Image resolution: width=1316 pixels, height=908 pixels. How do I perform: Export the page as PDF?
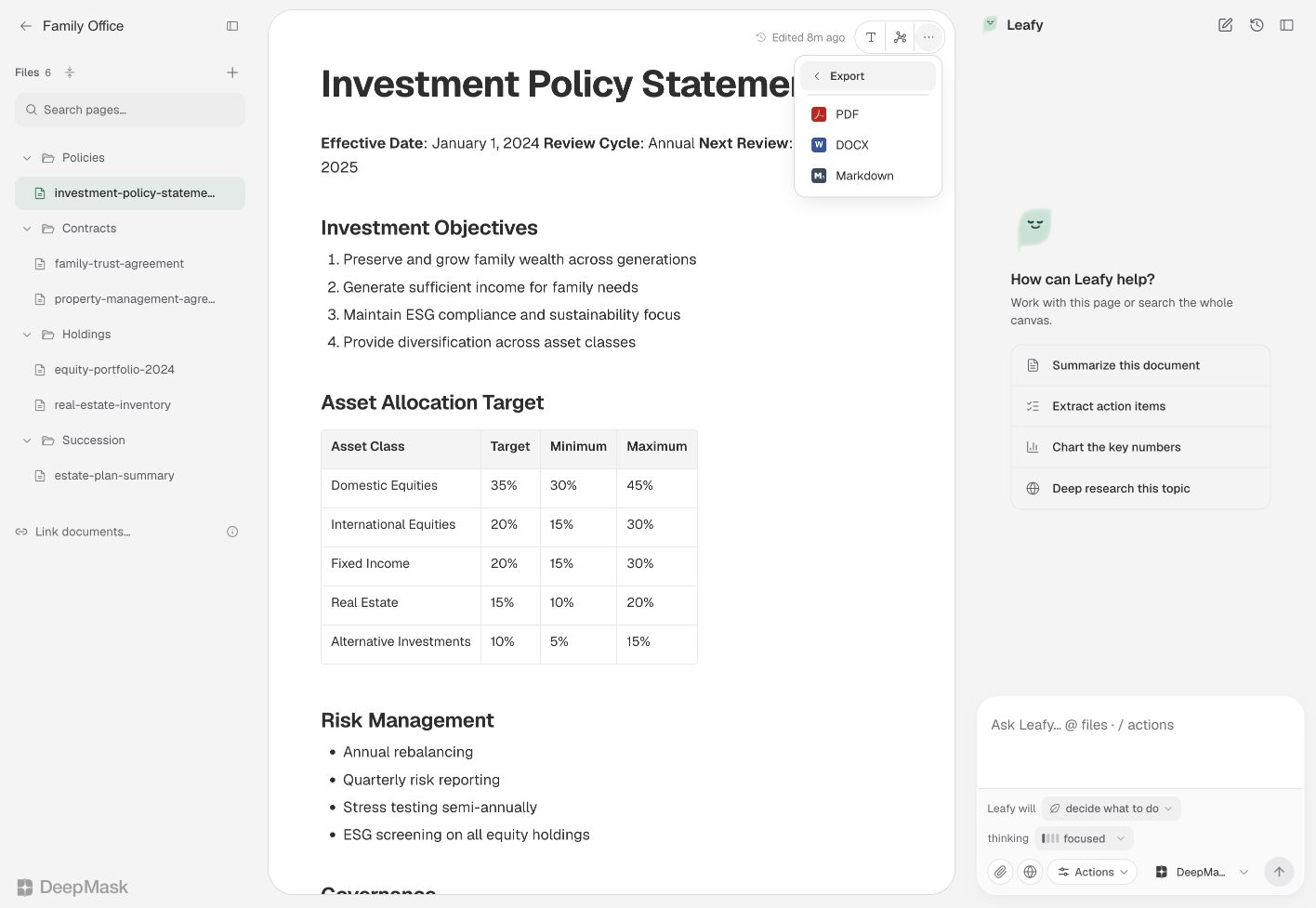pos(868,114)
